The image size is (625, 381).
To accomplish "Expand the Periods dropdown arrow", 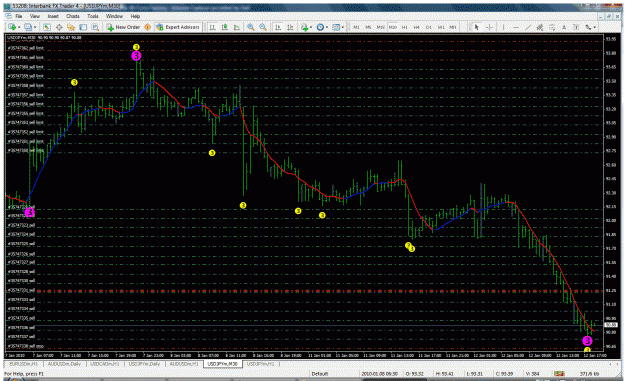I will coord(327,27).
